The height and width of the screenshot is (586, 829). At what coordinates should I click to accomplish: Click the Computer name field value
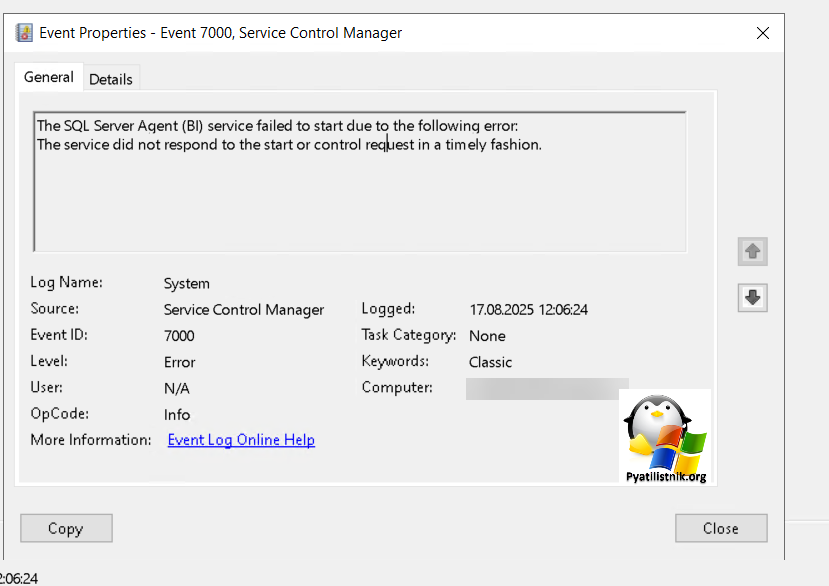[x=547, y=389]
